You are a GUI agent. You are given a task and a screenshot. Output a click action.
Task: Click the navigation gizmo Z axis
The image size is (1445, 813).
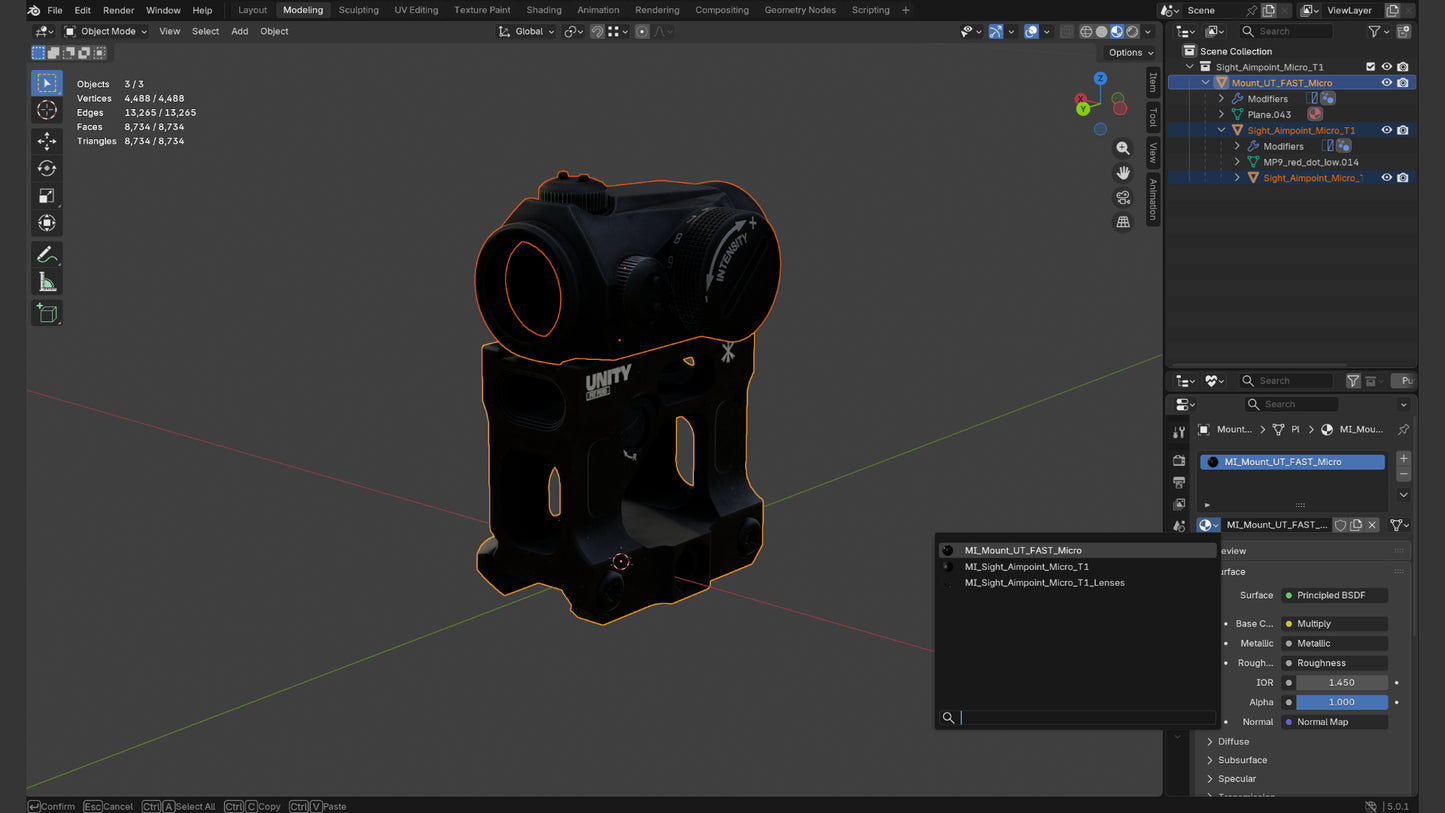[1100, 78]
